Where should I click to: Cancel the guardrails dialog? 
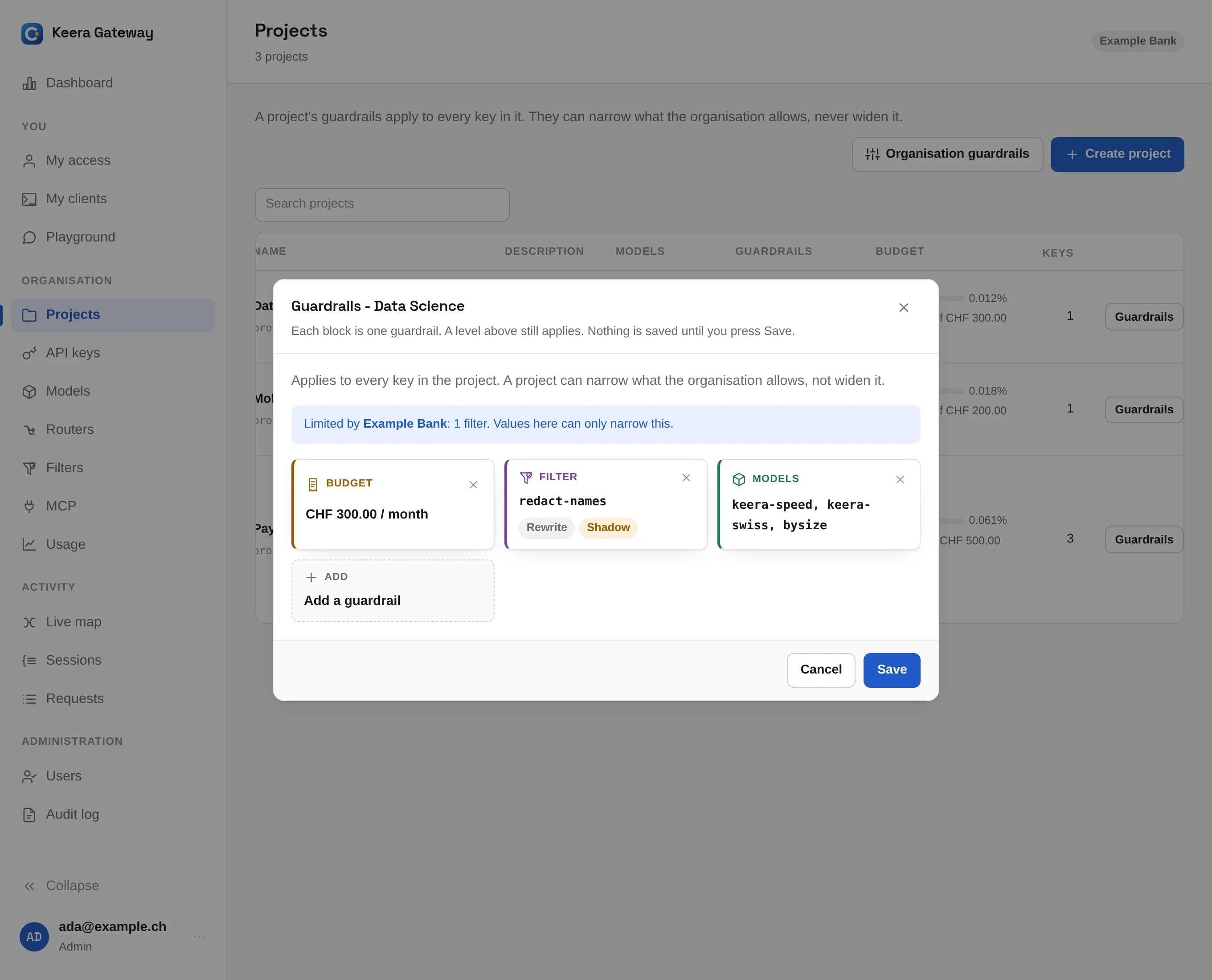[x=821, y=670]
